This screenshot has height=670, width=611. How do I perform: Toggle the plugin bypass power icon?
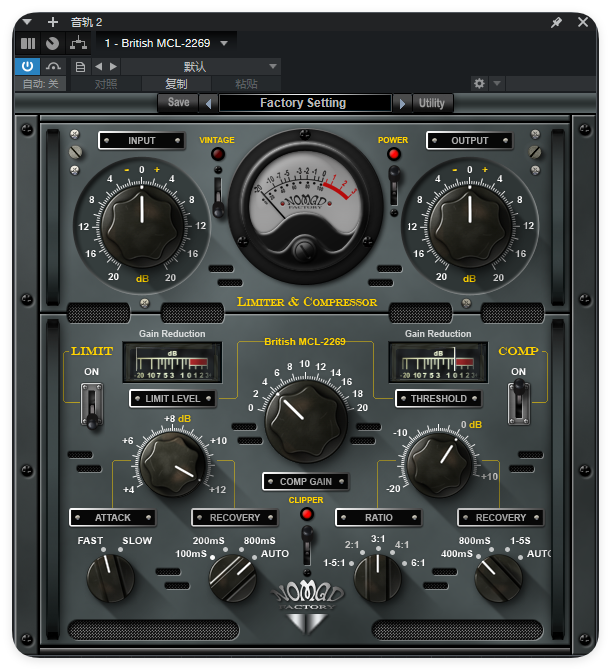pos(27,66)
